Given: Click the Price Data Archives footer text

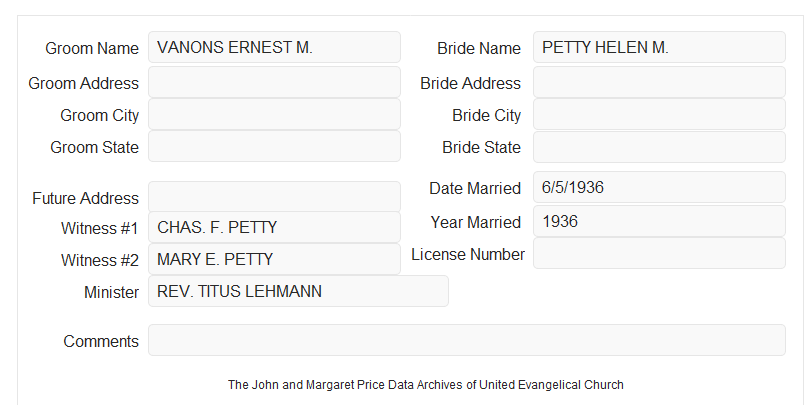Looking at the screenshot, I should point(426,385).
